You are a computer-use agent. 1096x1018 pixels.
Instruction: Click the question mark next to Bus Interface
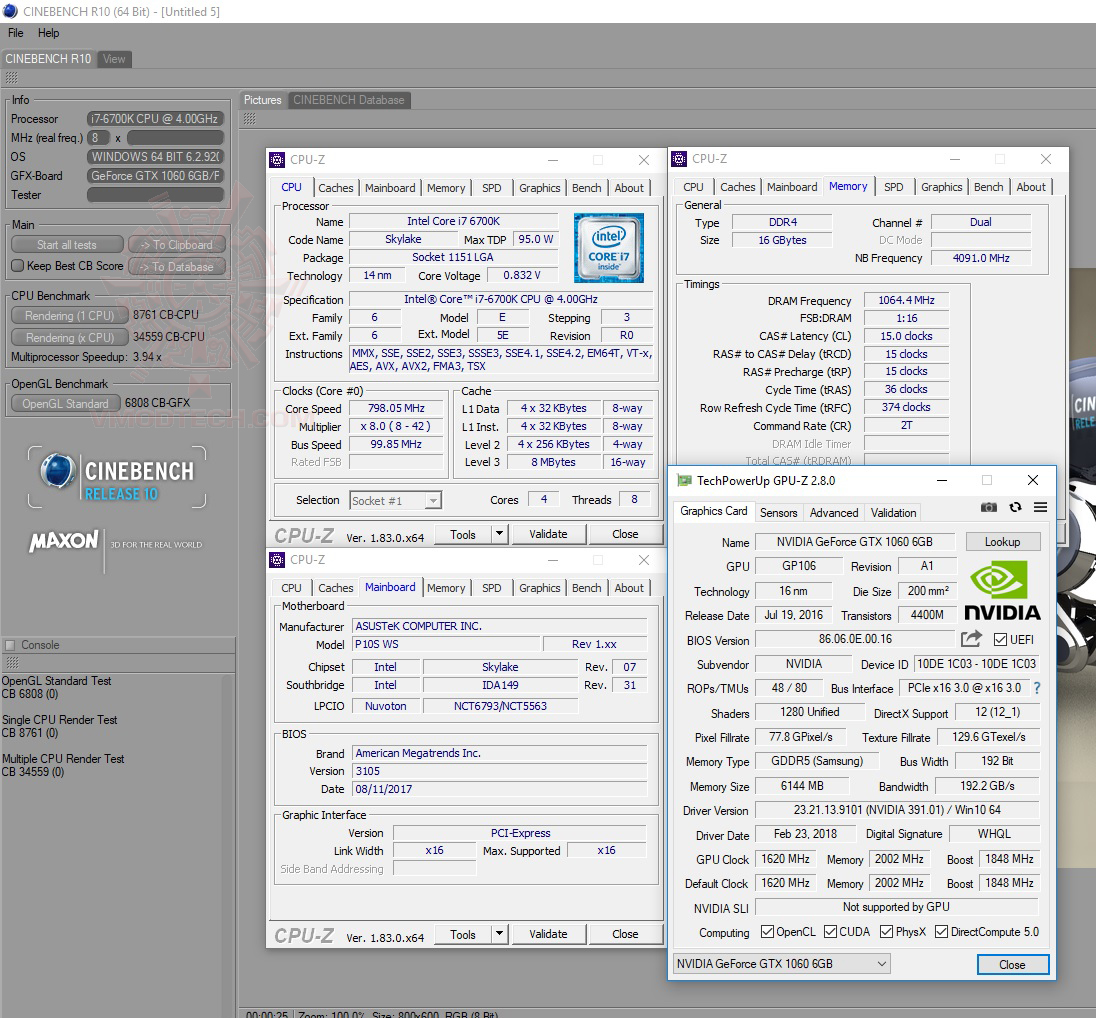(1037, 688)
